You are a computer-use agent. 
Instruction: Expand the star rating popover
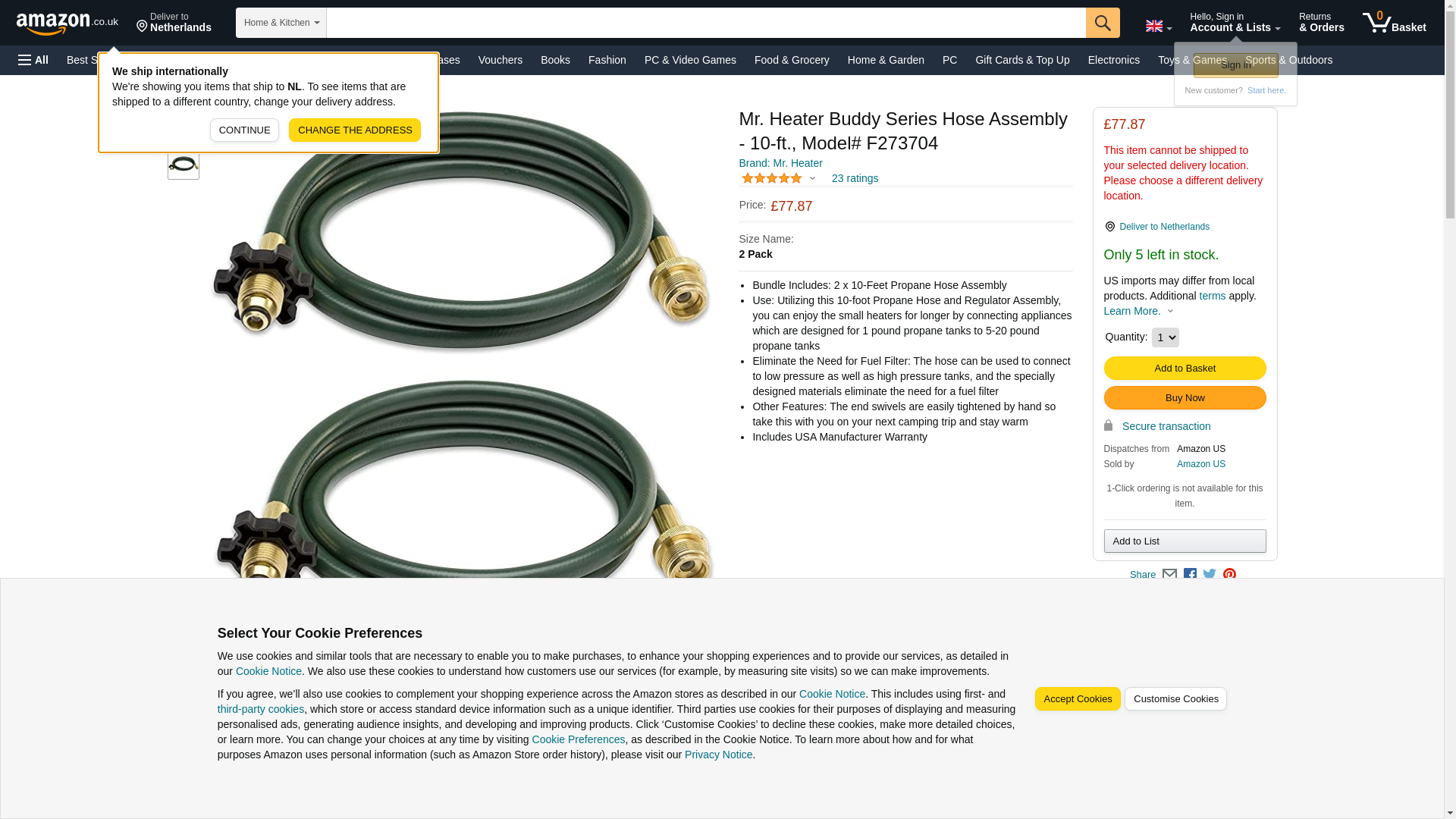tap(779, 178)
